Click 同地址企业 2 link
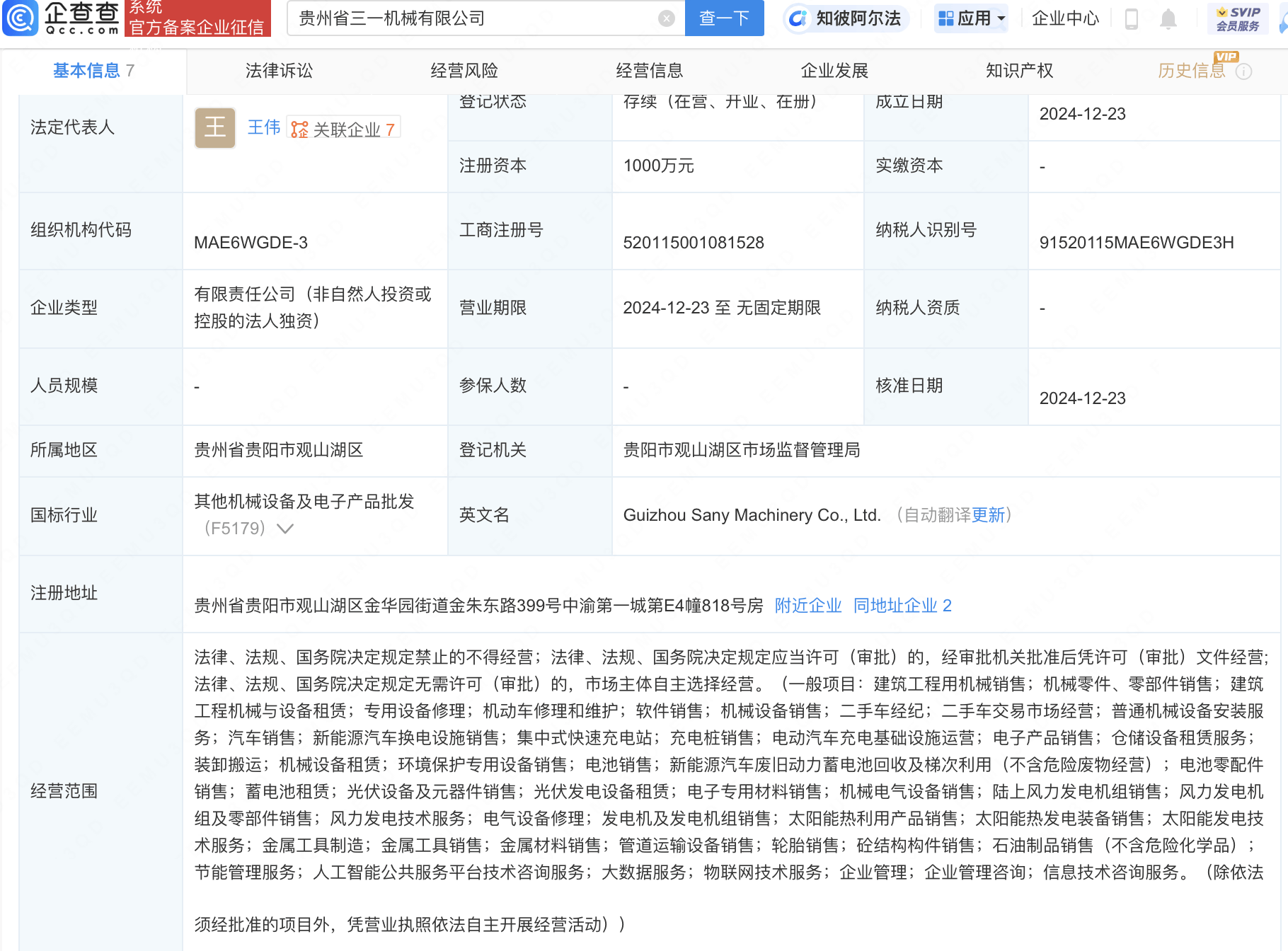 902,606
